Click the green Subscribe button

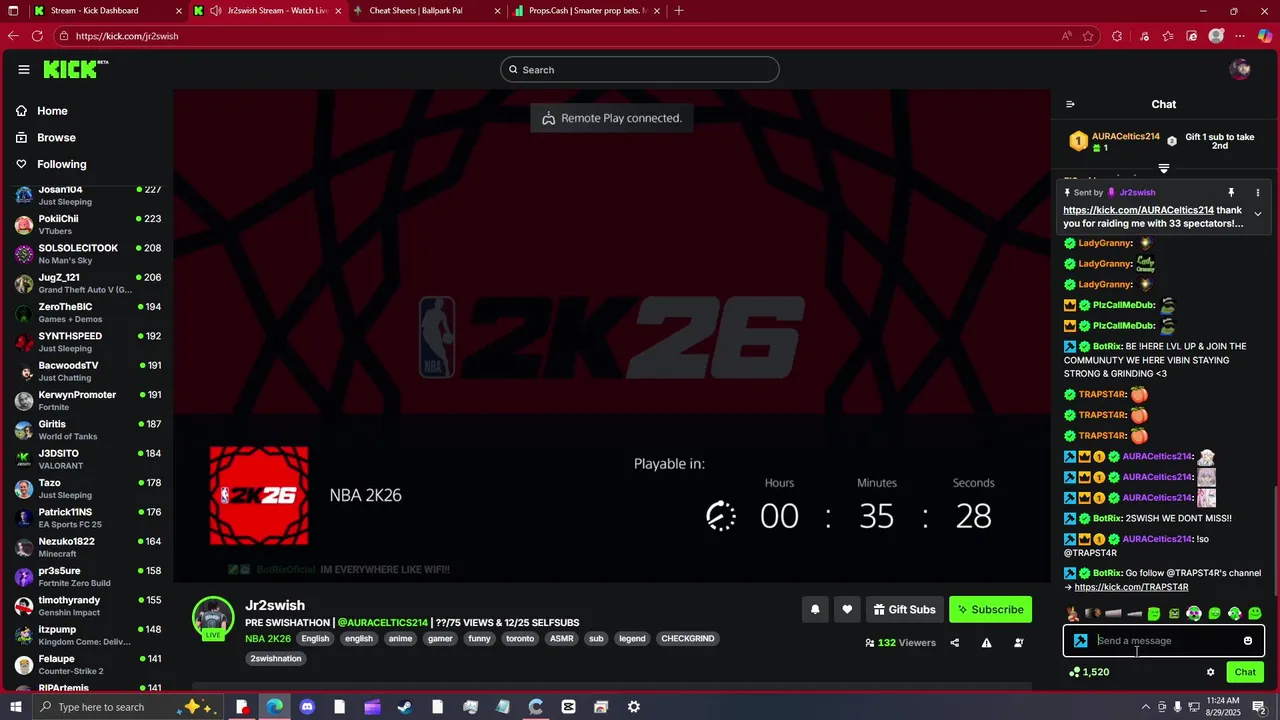click(990, 609)
